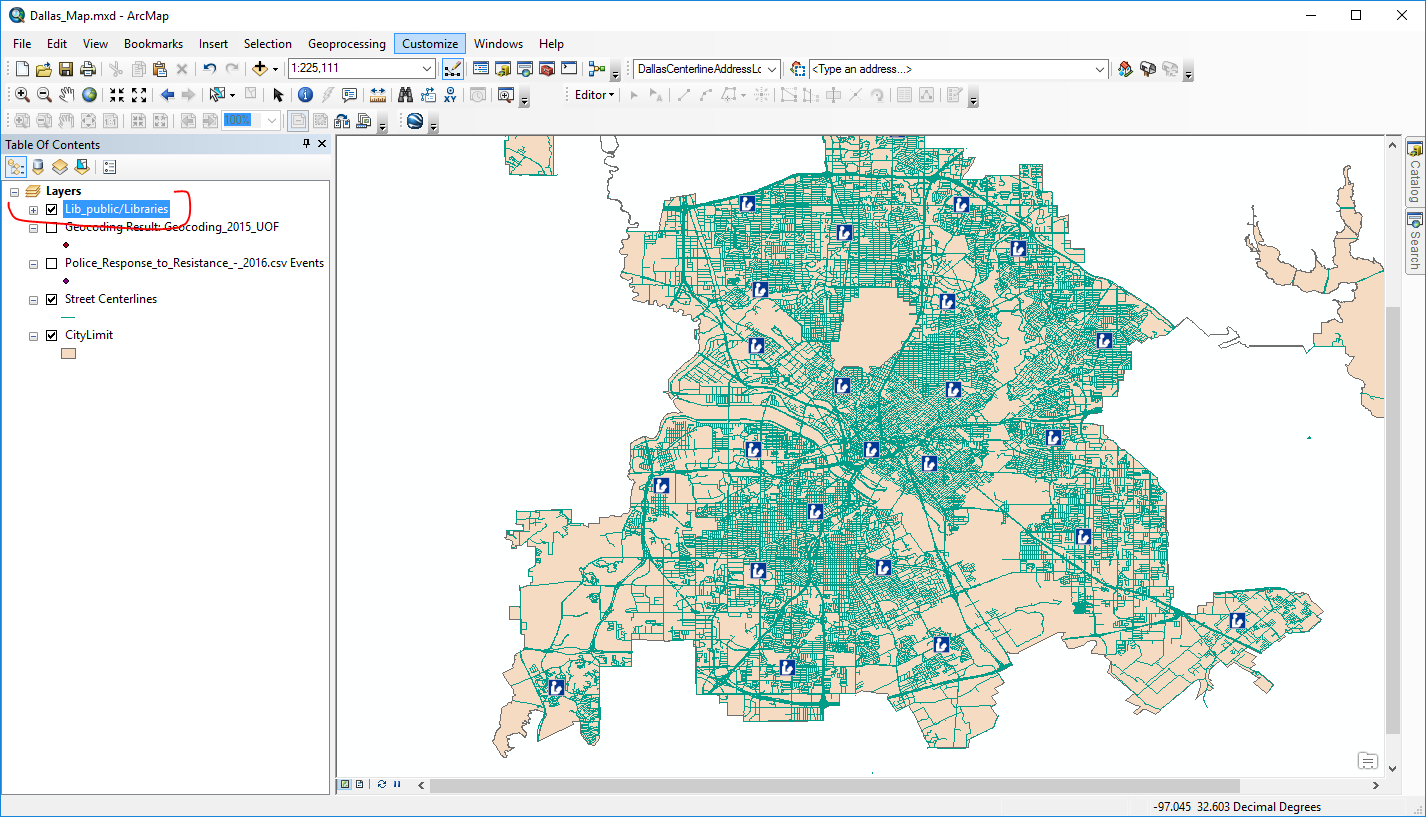Screen dimensions: 1426x817
Task: Open the Bookmarks menu
Action: 153,44
